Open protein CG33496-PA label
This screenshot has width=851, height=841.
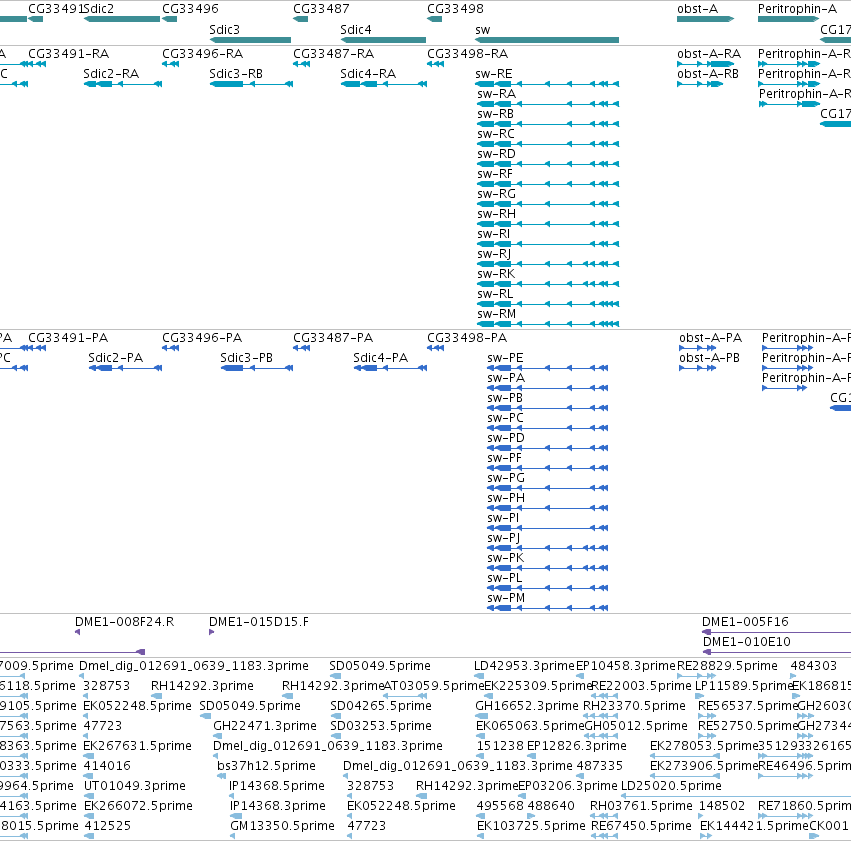click(202, 338)
